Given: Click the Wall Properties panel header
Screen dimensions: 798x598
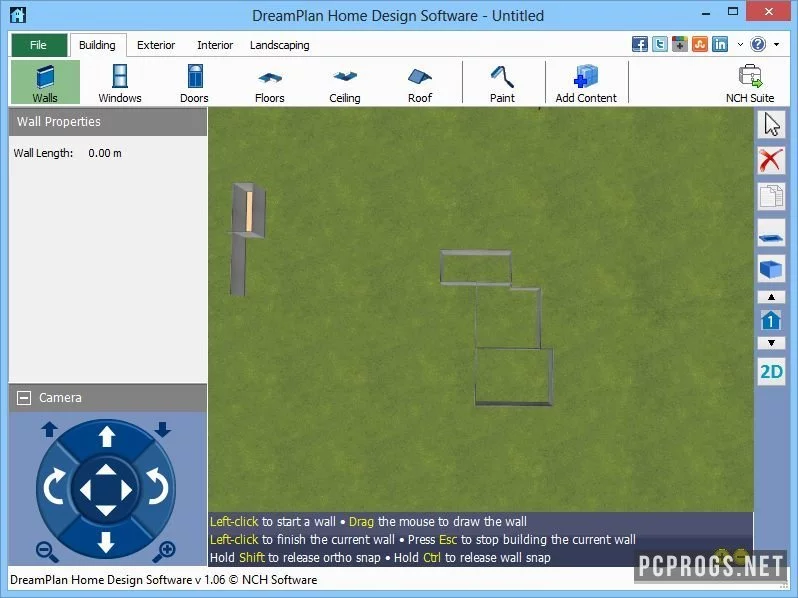Looking at the screenshot, I should click(x=108, y=122).
